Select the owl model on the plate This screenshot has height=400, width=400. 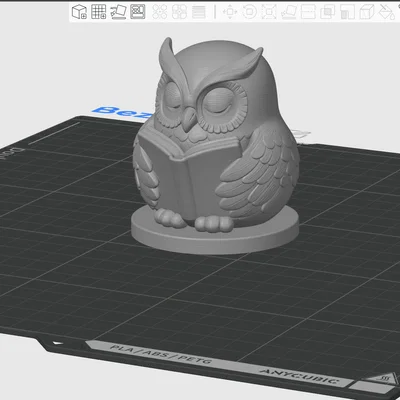coord(215,147)
